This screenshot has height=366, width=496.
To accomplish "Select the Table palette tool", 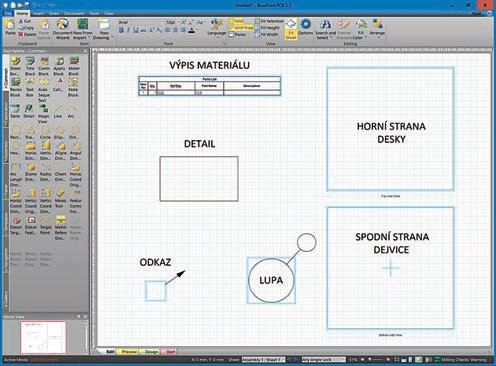I will (x=15, y=111).
